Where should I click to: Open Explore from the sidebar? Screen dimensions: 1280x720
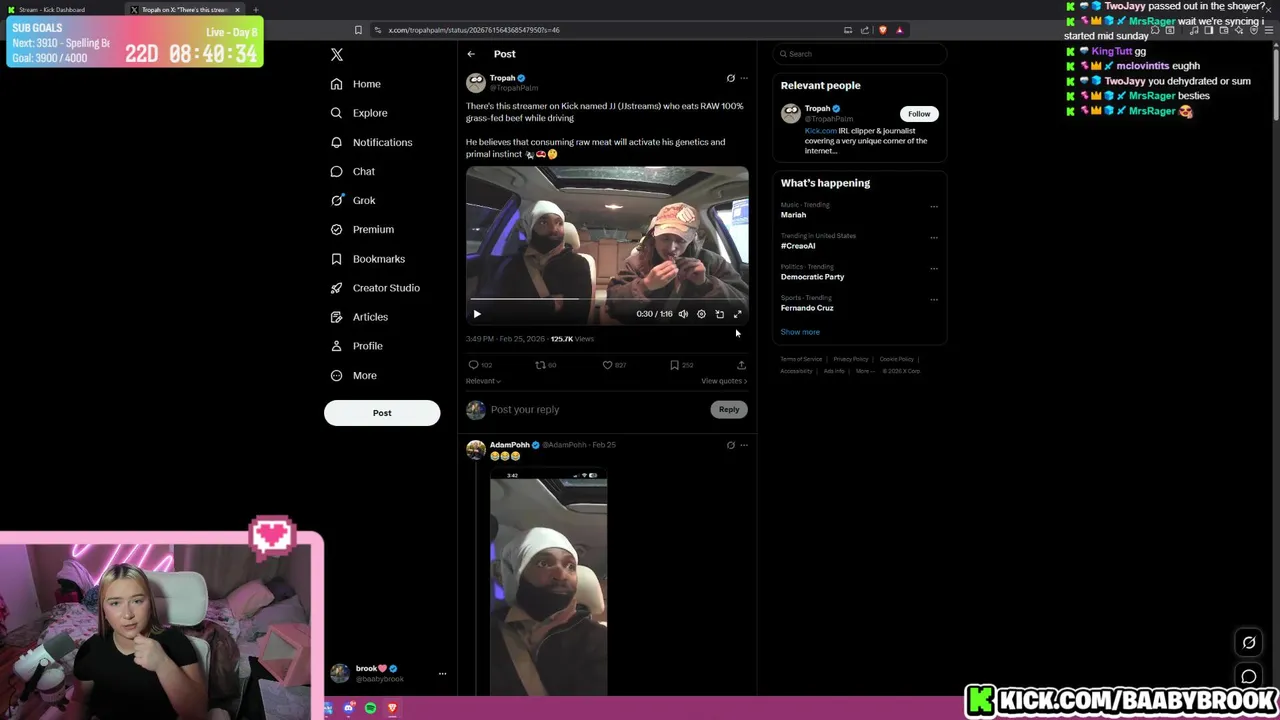pyautogui.click(x=359, y=113)
